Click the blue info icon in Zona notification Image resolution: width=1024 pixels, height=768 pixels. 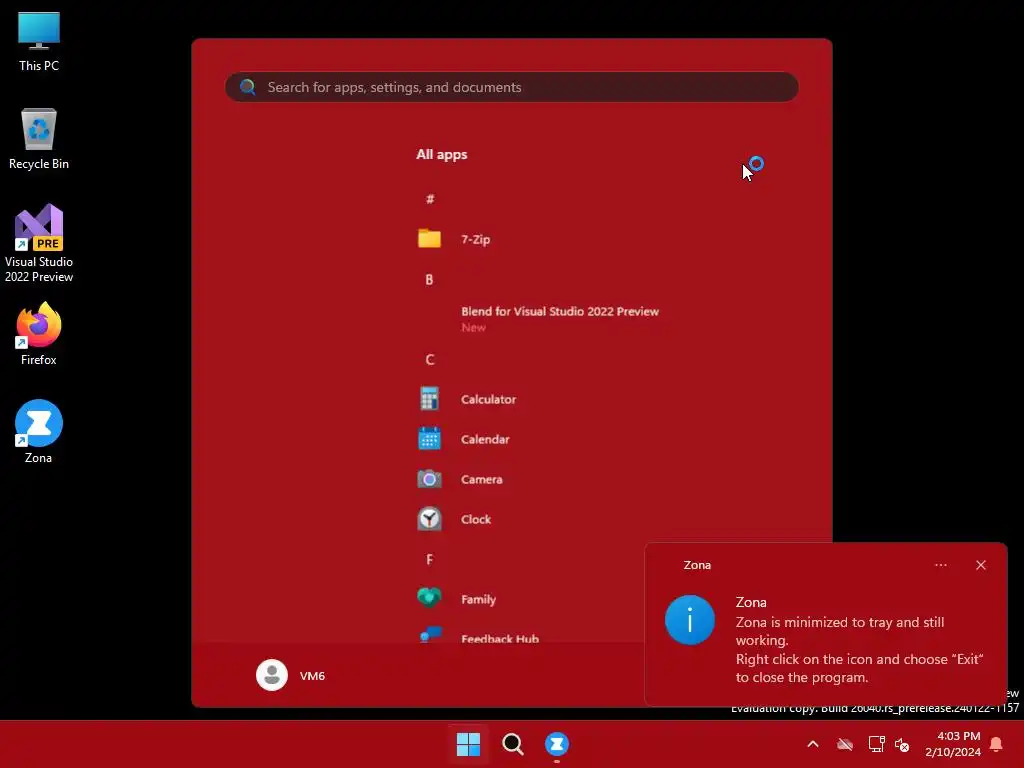coord(690,620)
